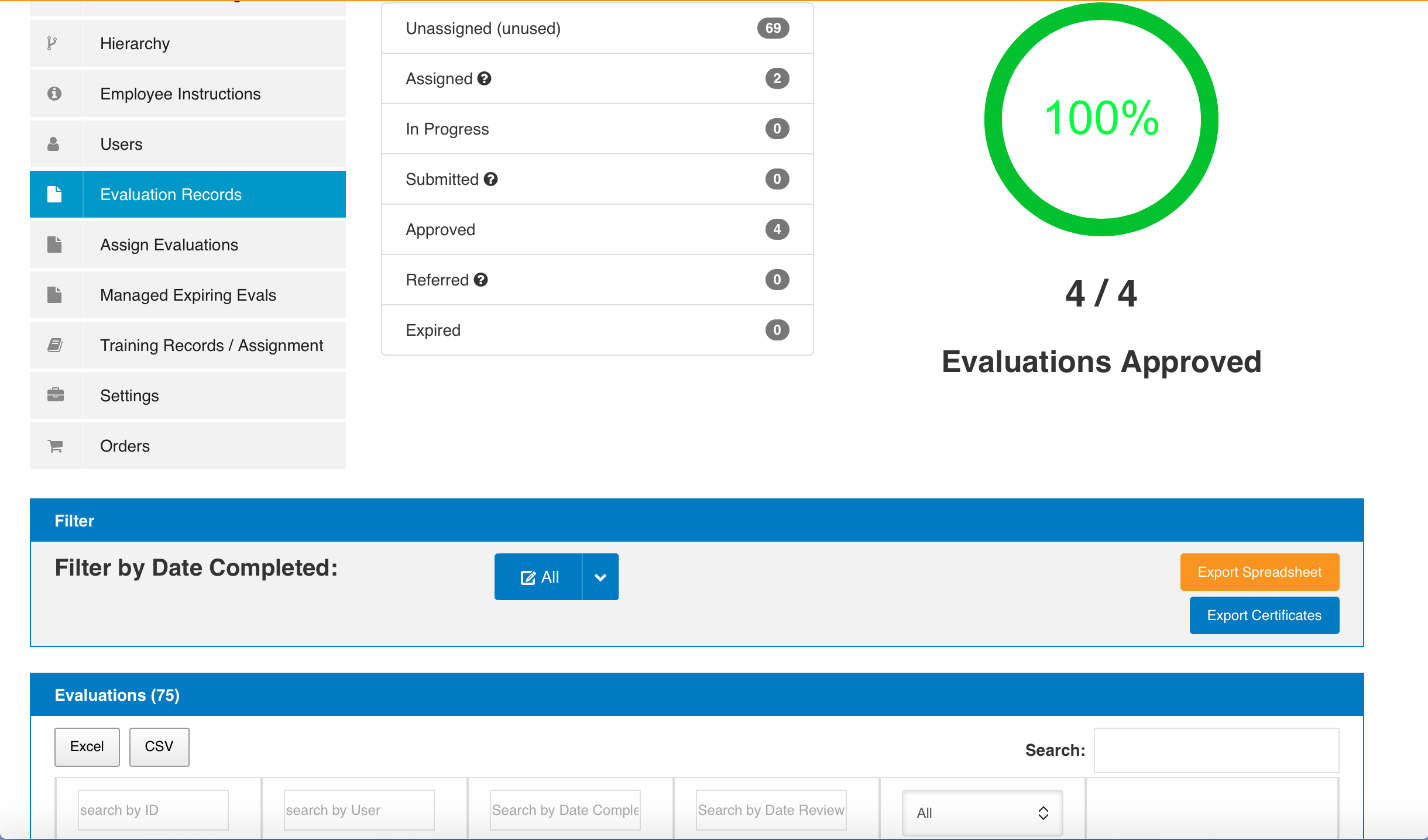Open the Assigned help tooltip icon

pyautogui.click(x=485, y=78)
